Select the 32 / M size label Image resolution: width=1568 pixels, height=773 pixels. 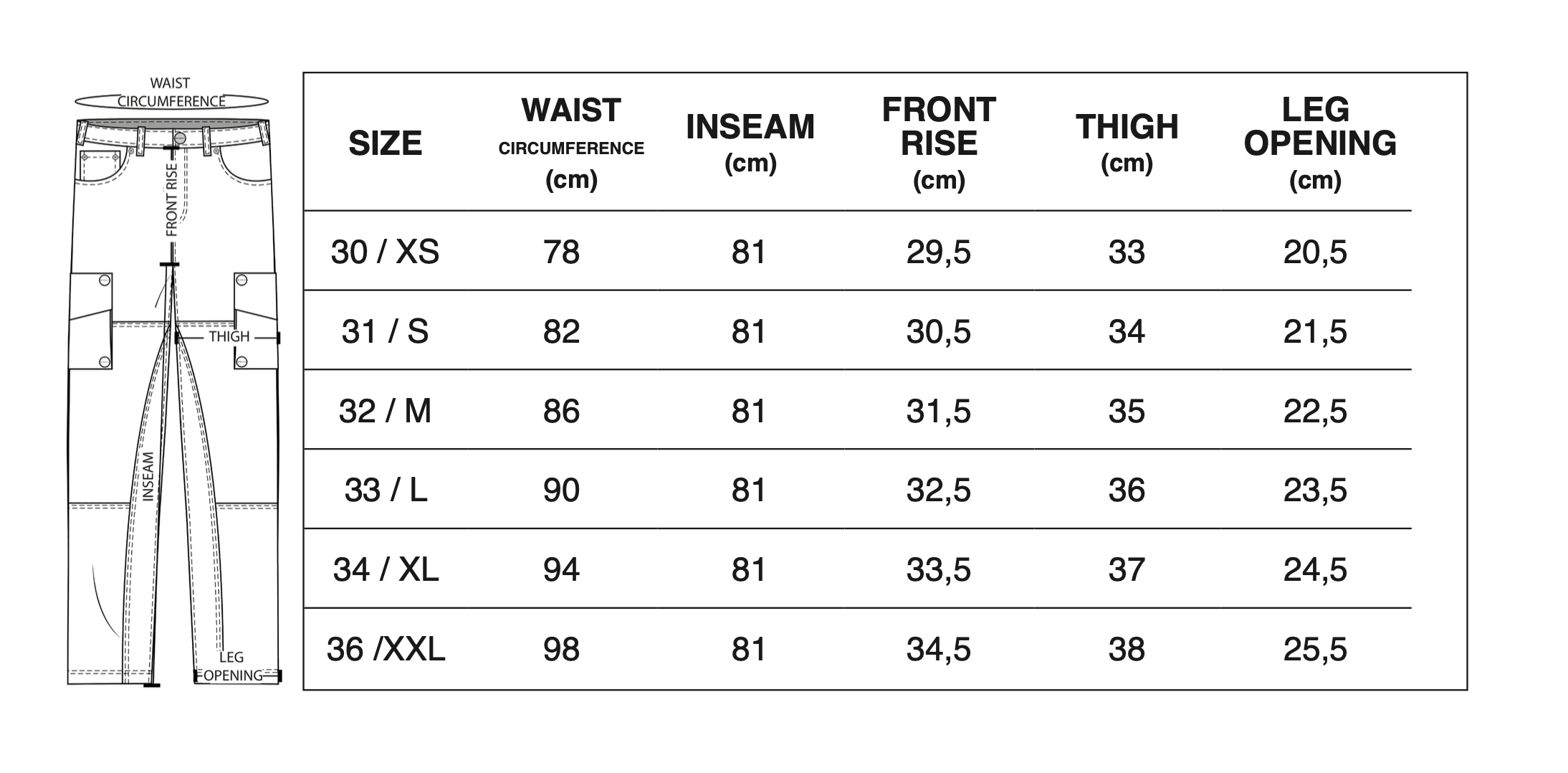tap(385, 412)
